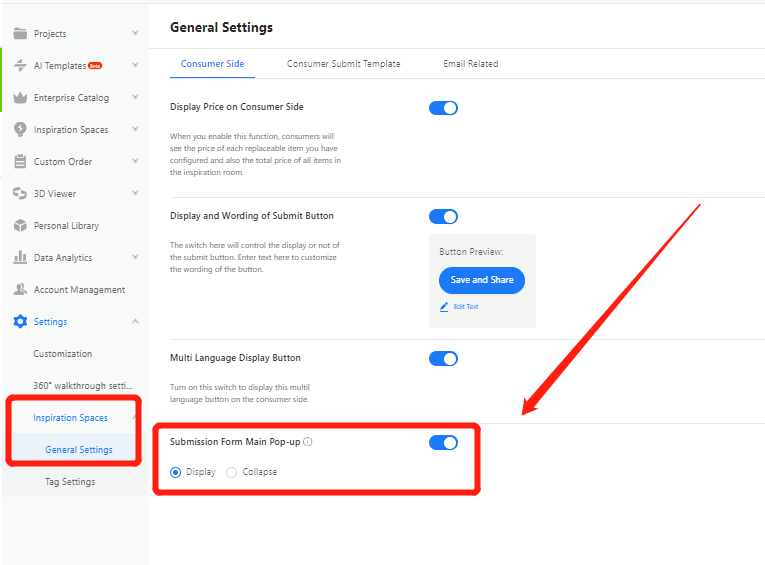
Task: Collapse the Settings section chevron
Action: pyautogui.click(x=135, y=321)
